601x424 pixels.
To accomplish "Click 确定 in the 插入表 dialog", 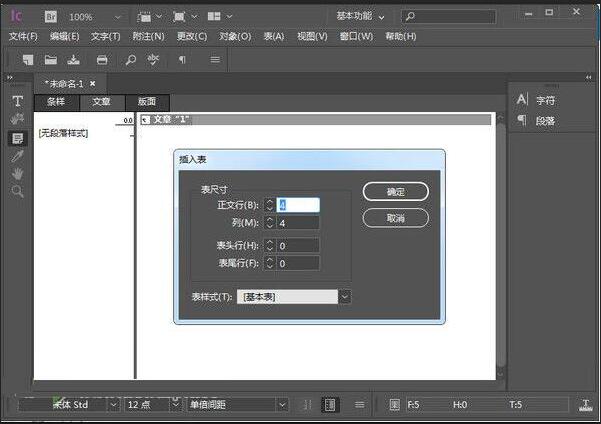I will pyautogui.click(x=396, y=191).
